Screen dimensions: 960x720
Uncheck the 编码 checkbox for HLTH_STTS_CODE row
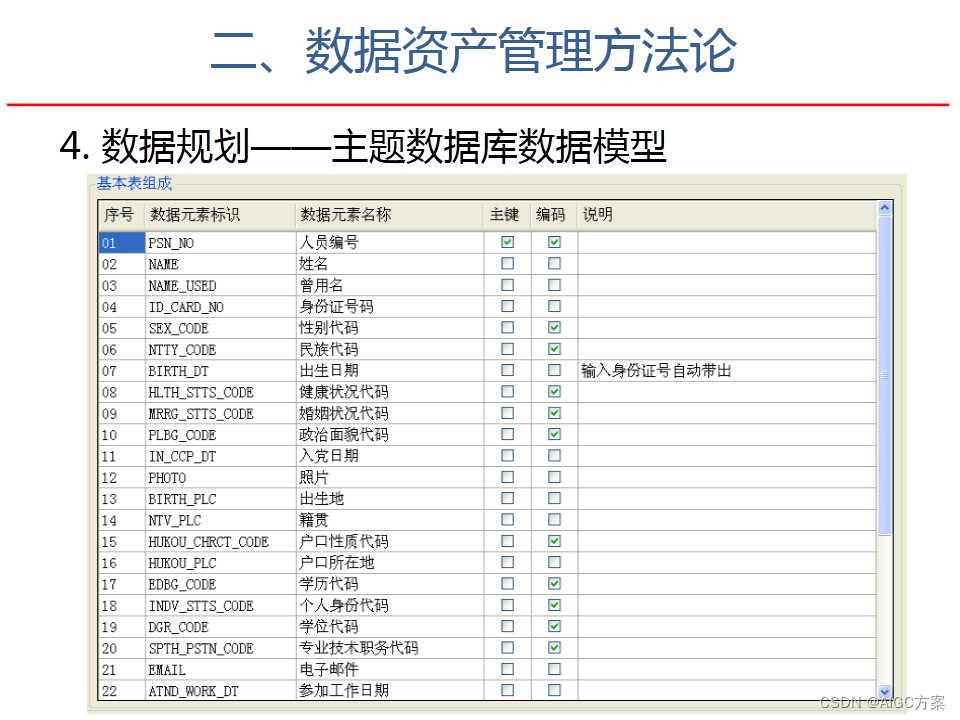554,391
